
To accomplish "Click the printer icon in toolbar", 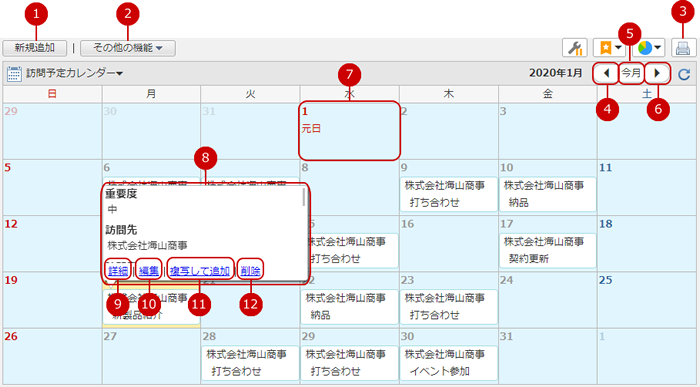I will point(683,48).
